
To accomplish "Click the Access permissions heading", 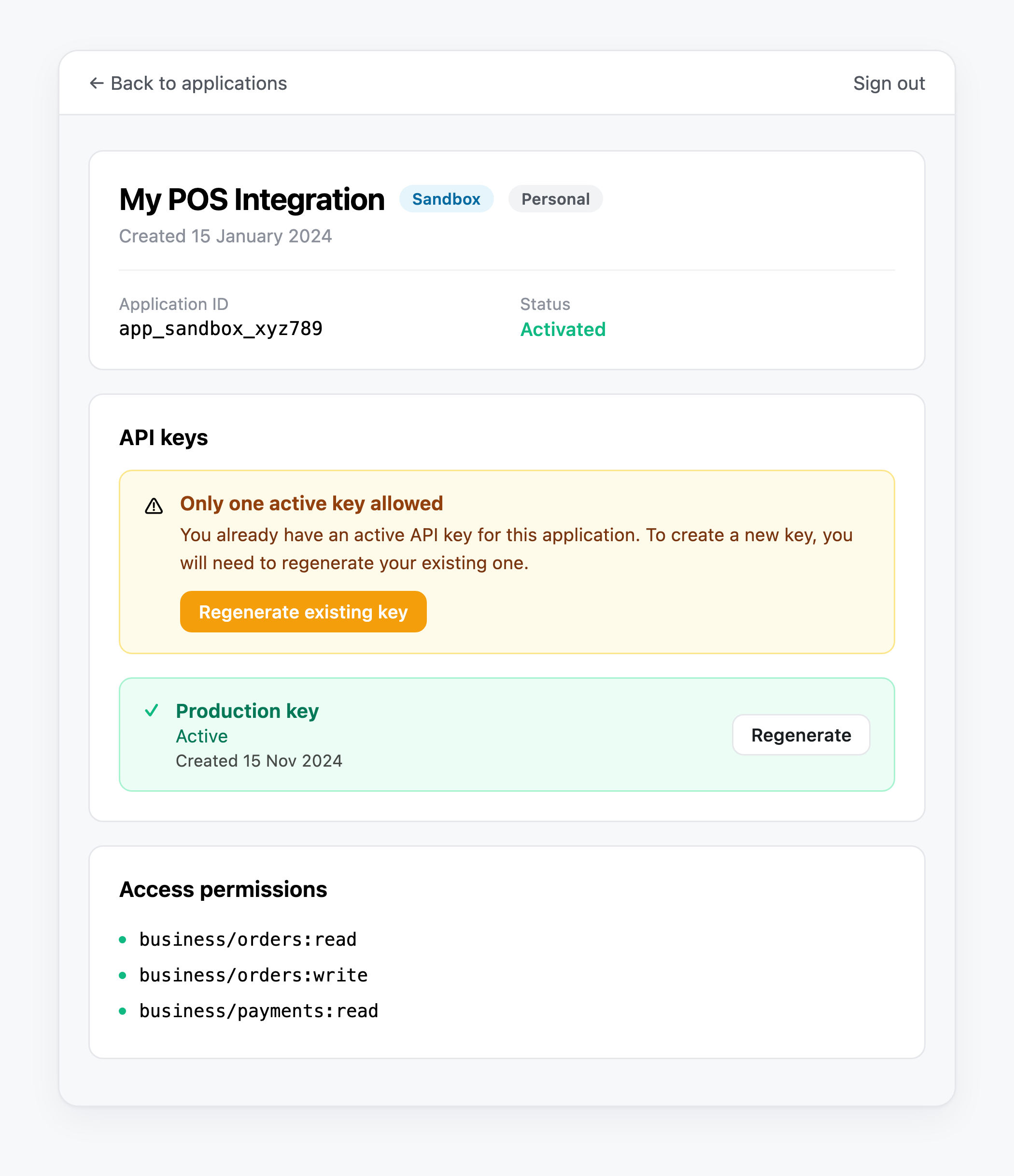I will (x=223, y=889).
